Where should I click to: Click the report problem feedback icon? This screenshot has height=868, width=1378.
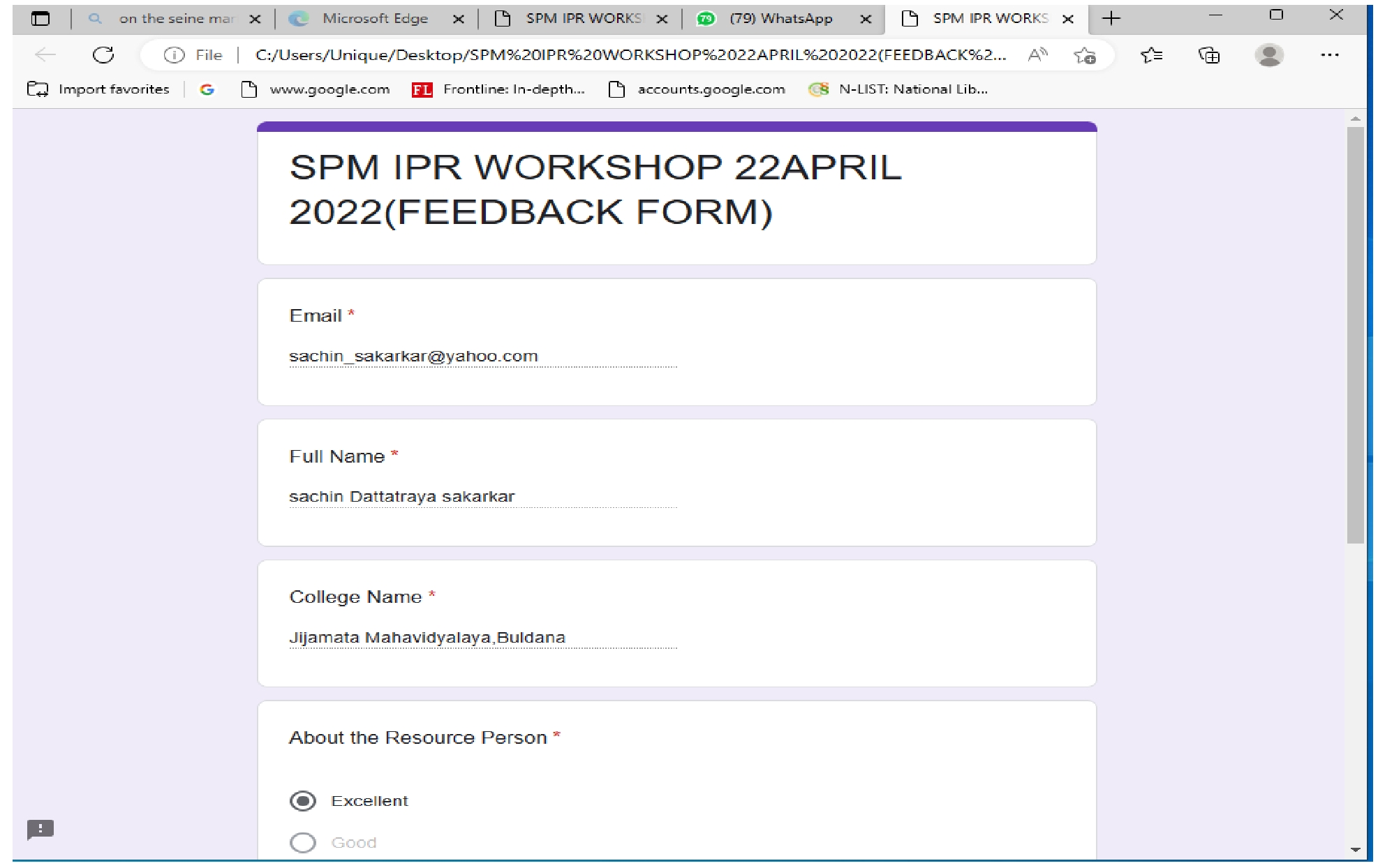40,829
